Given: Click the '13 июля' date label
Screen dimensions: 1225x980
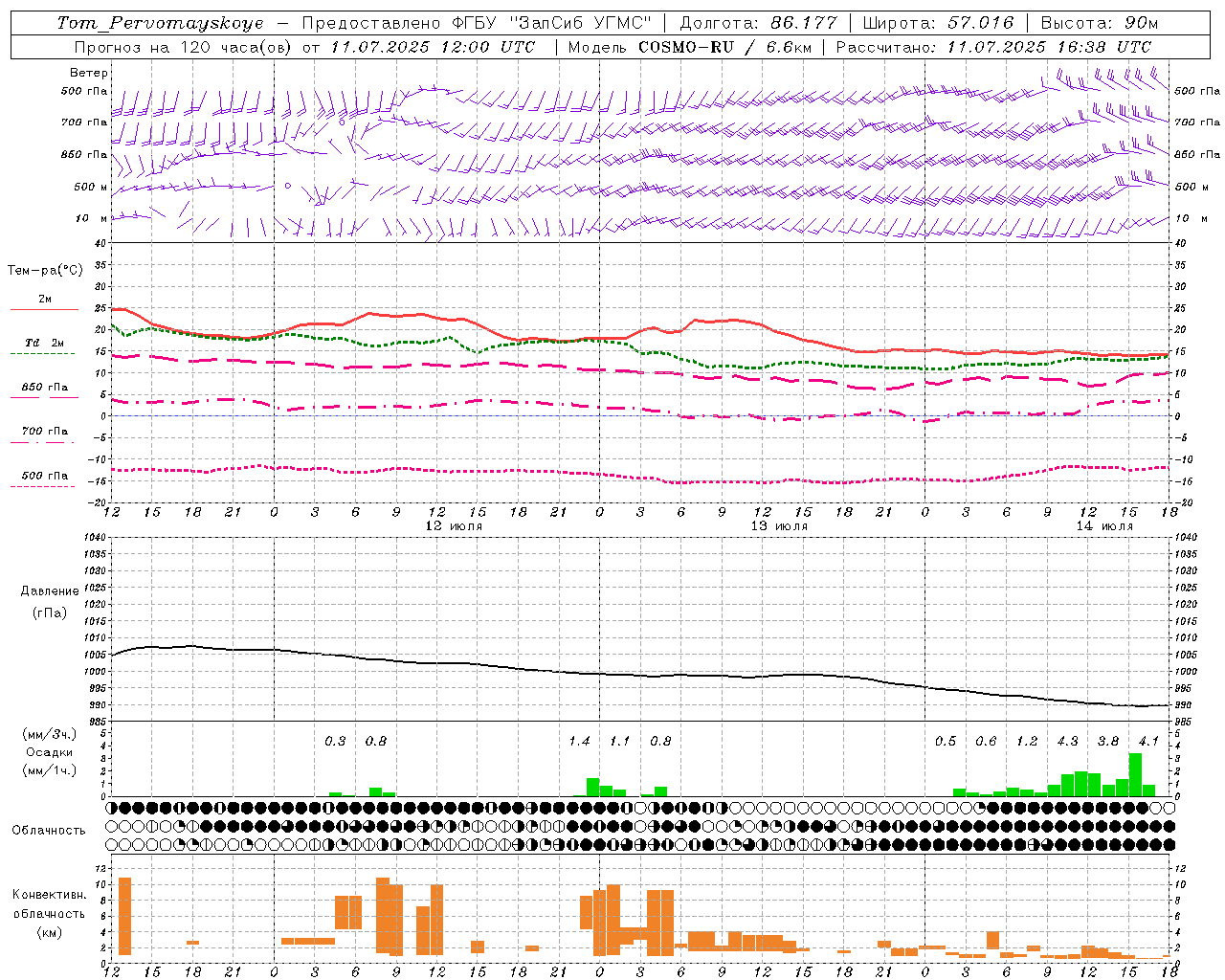Looking at the screenshot, I should point(779,526).
